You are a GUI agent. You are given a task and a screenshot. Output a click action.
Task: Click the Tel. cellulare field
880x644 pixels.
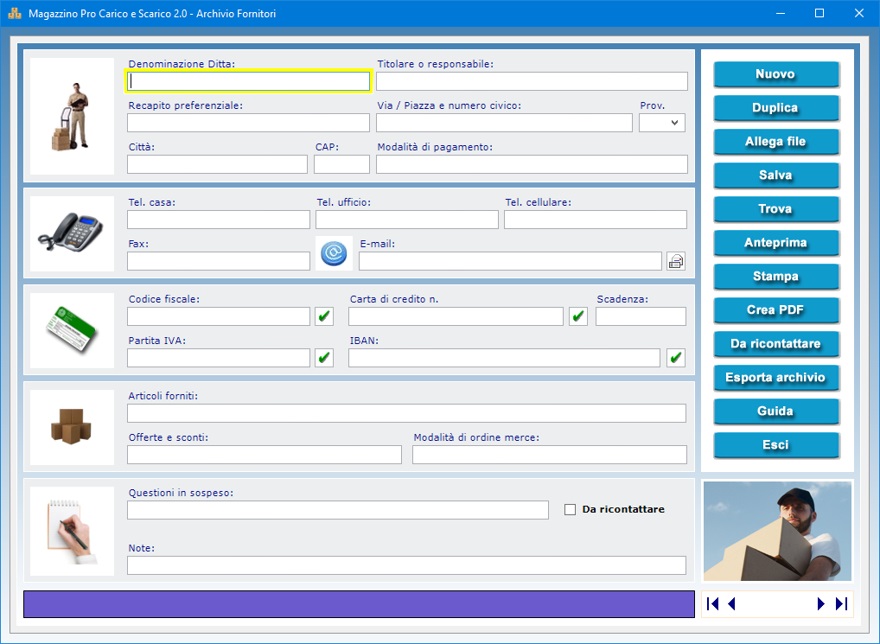[x=595, y=220]
